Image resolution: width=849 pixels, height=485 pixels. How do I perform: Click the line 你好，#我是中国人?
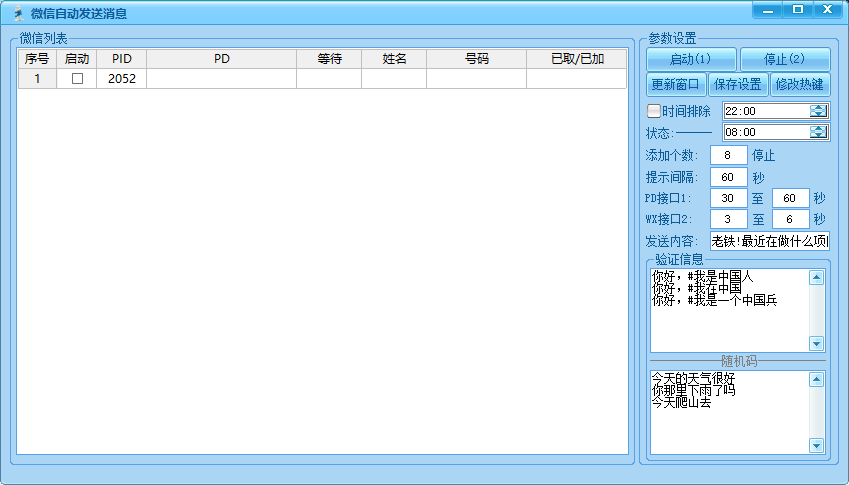tap(702, 276)
